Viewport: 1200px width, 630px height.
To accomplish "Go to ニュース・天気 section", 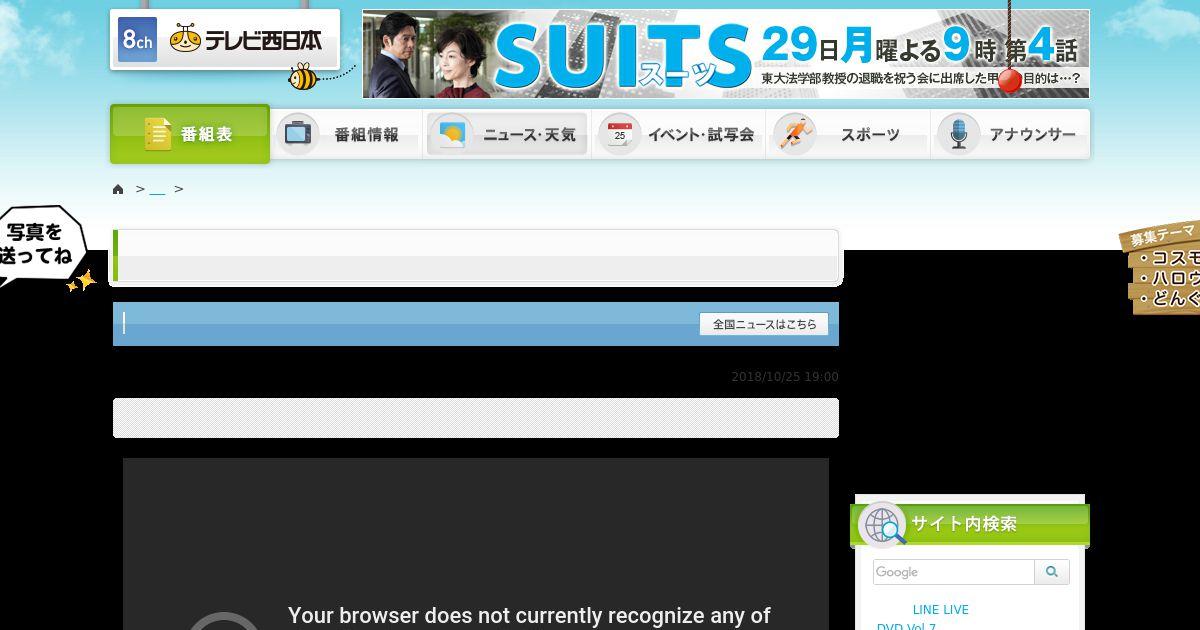I will [x=507, y=134].
